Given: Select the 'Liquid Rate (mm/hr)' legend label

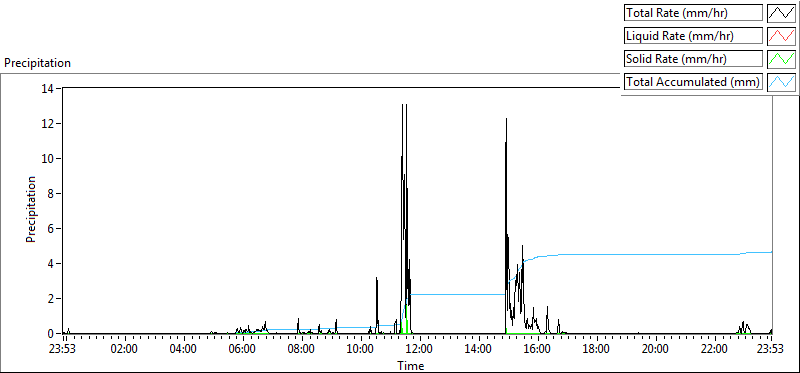Looking at the screenshot, I should point(693,36).
